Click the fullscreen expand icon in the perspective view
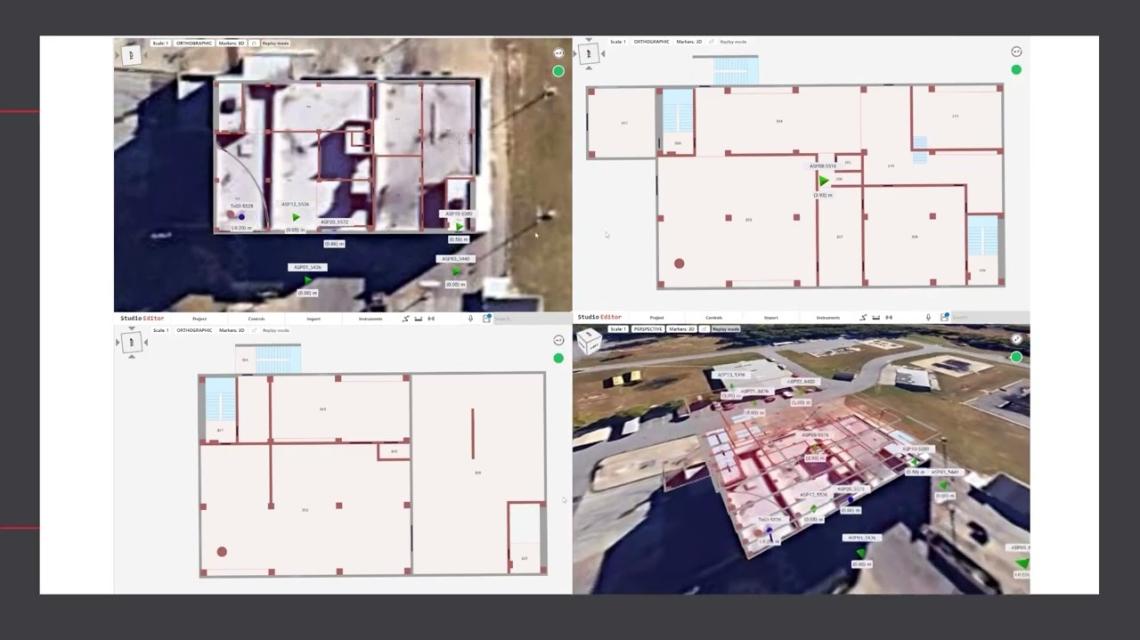This screenshot has height=640, width=1140. pyautogui.click(x=1016, y=339)
